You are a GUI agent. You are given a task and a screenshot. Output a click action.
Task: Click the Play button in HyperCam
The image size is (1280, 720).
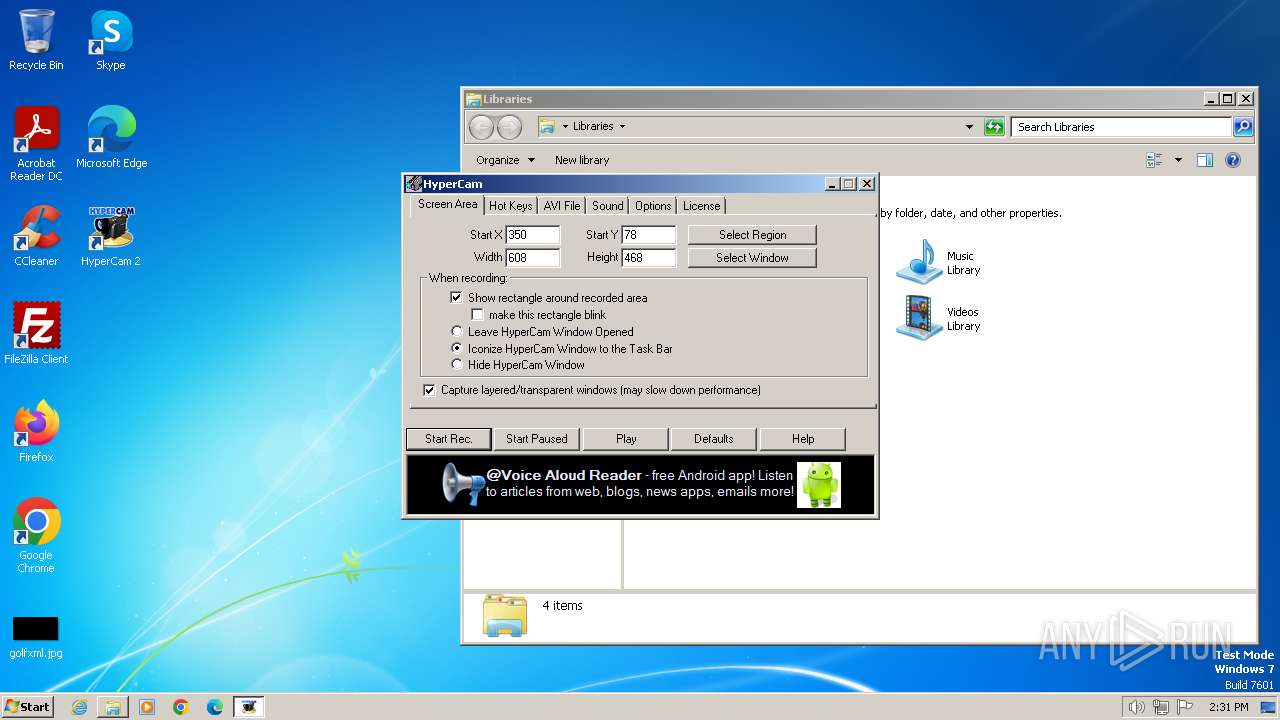626,439
